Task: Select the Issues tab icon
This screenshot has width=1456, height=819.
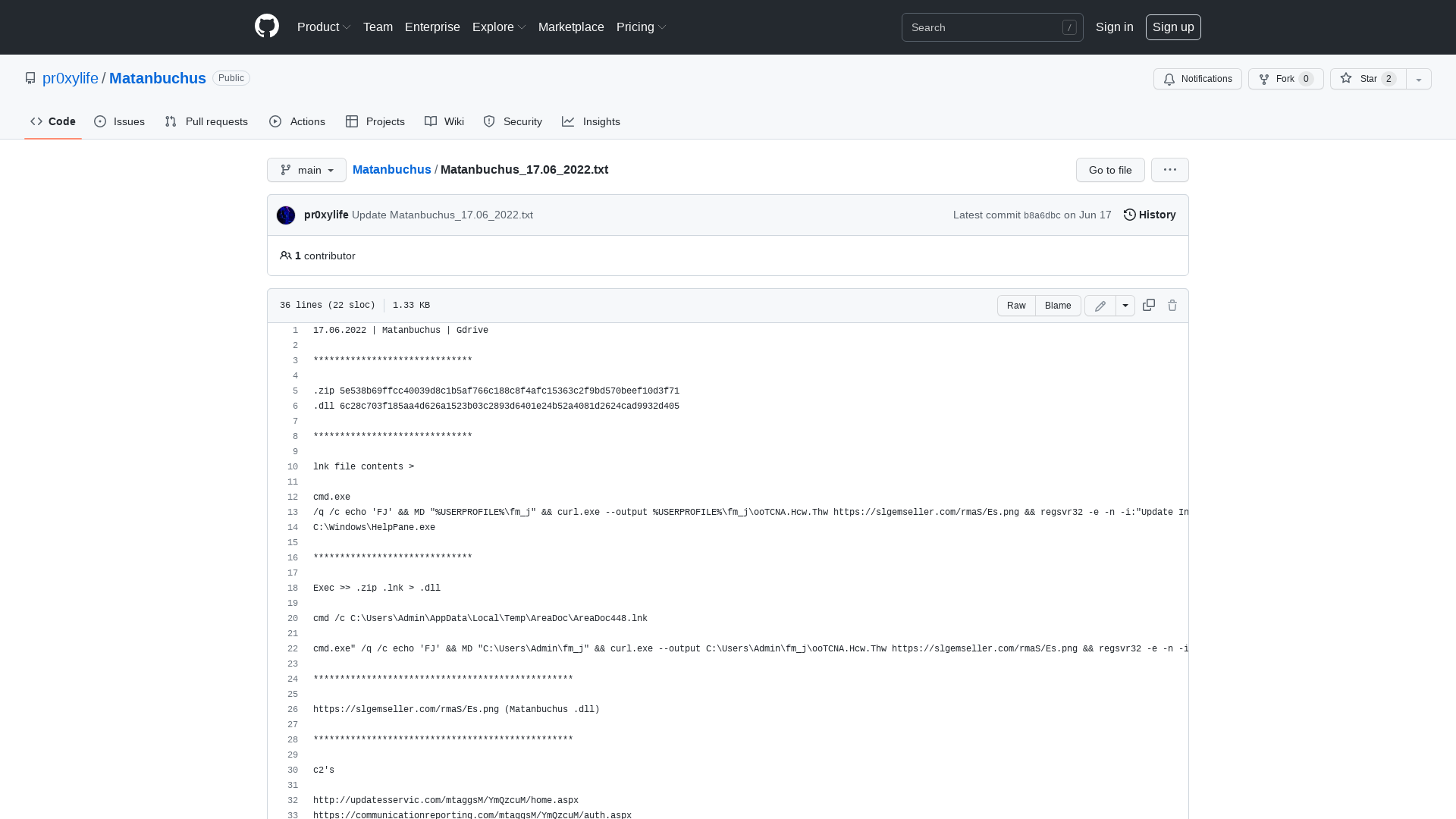Action: pyautogui.click(x=100, y=121)
